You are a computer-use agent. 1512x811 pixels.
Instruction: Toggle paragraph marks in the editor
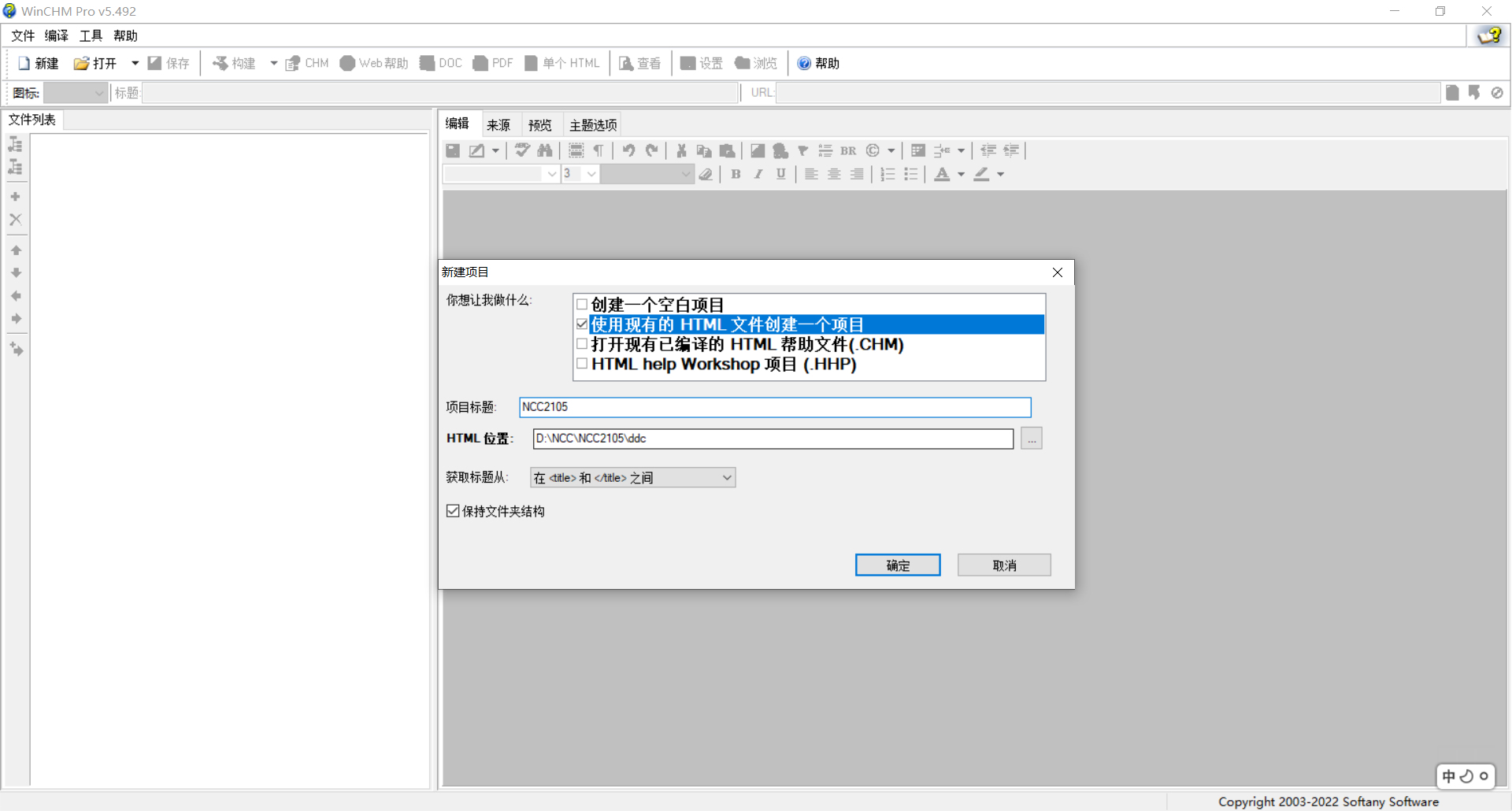[x=599, y=150]
